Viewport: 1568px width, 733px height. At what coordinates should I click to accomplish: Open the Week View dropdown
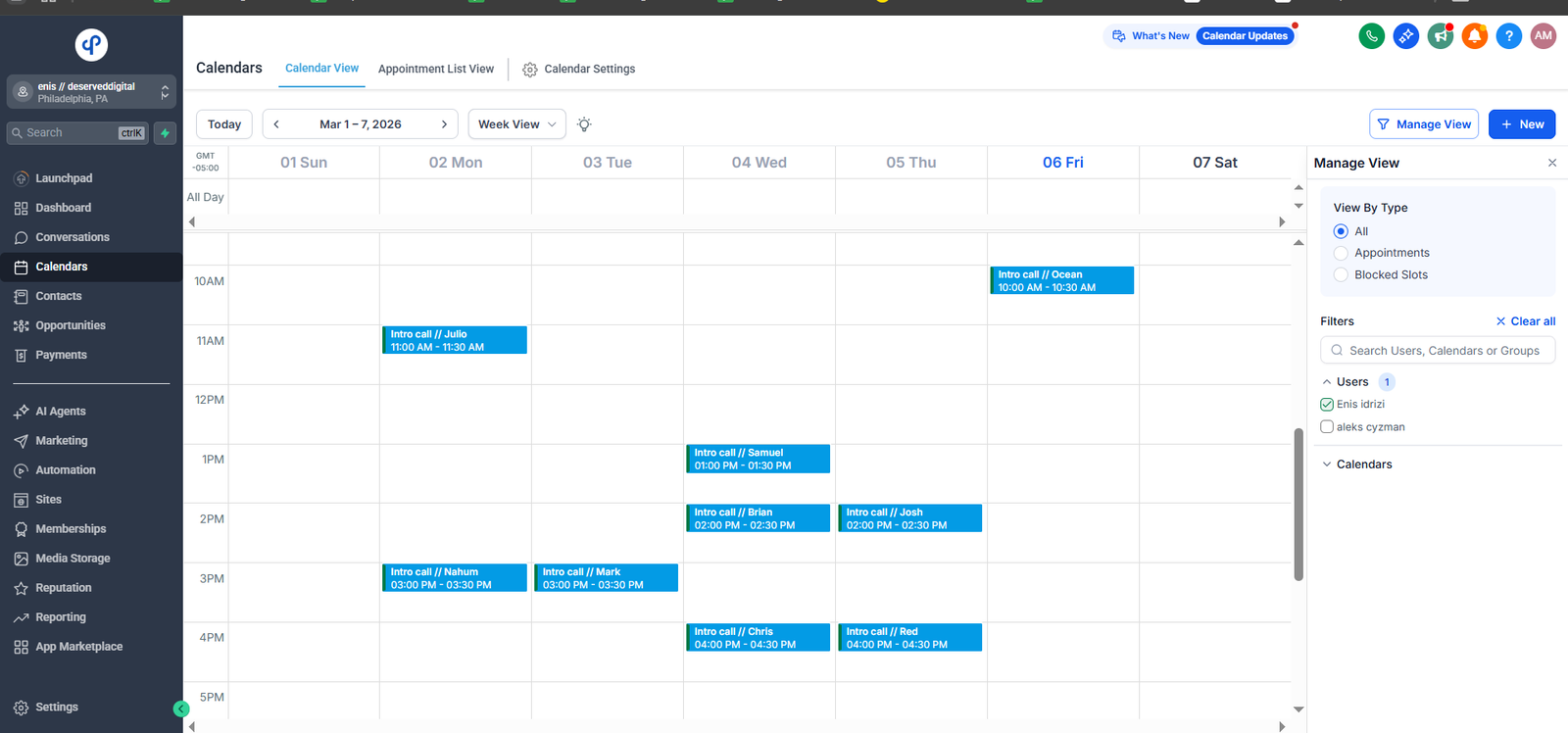516,124
